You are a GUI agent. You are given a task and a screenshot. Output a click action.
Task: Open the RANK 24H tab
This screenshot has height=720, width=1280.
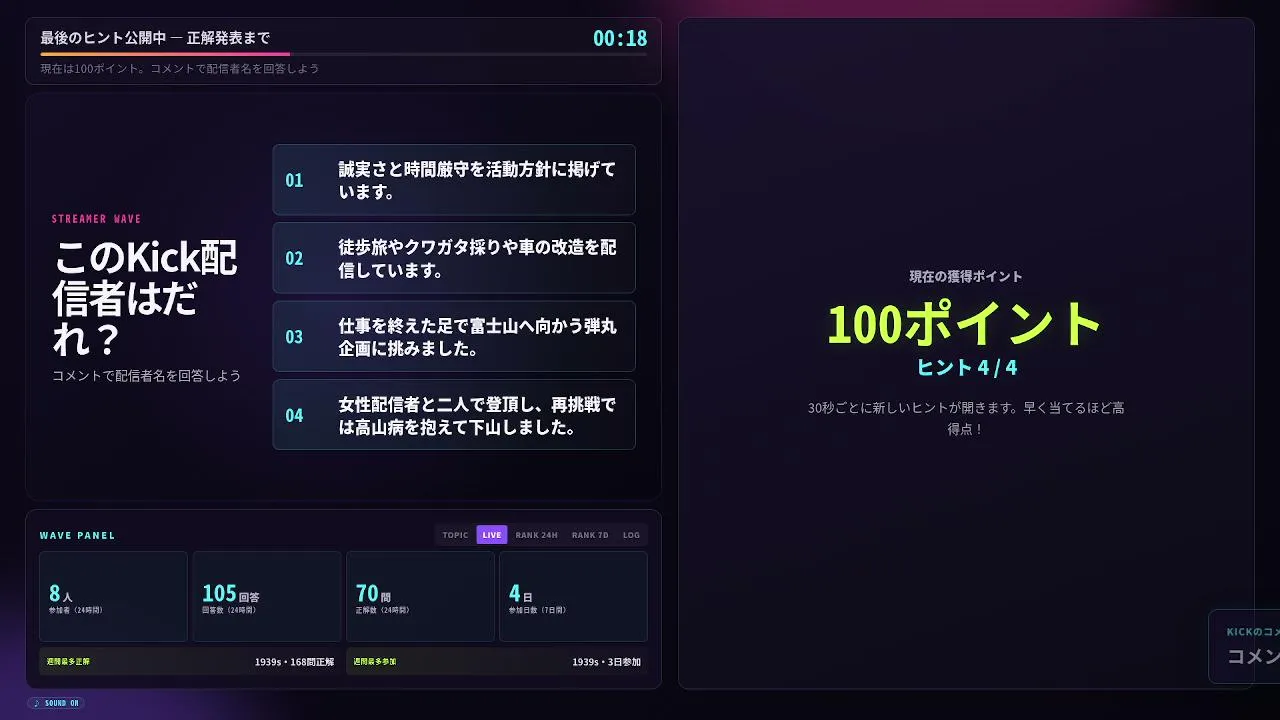click(537, 535)
